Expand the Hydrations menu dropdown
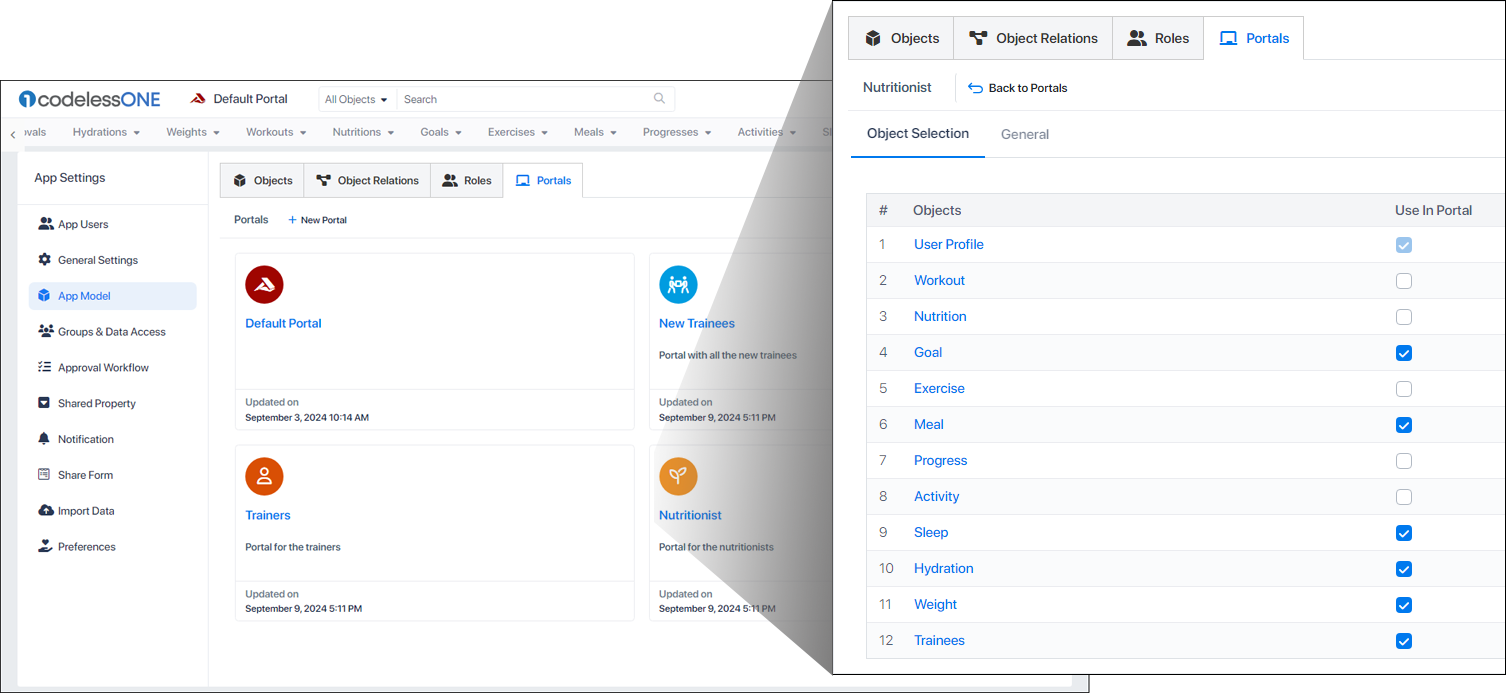The height and width of the screenshot is (693, 1506). [x=106, y=132]
